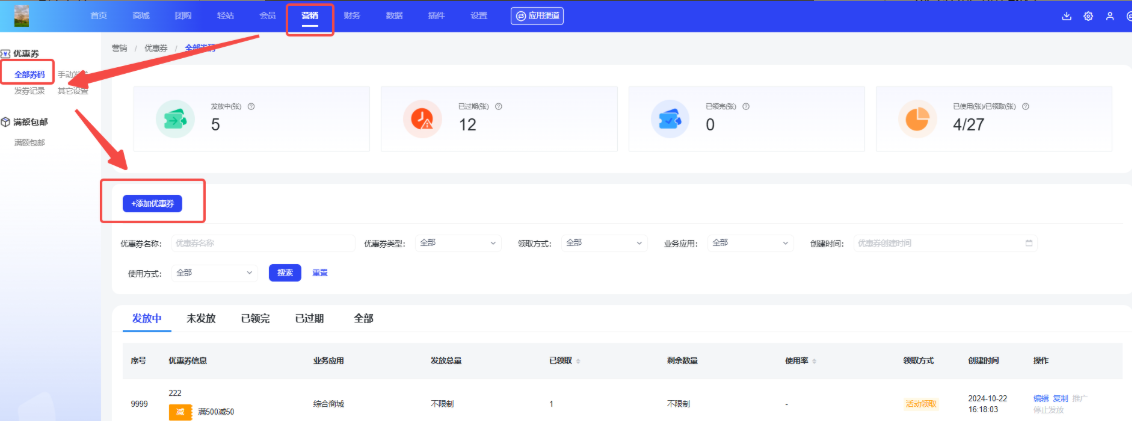
Task: Click help icon beside 已过期(张)
Action: click(498, 106)
